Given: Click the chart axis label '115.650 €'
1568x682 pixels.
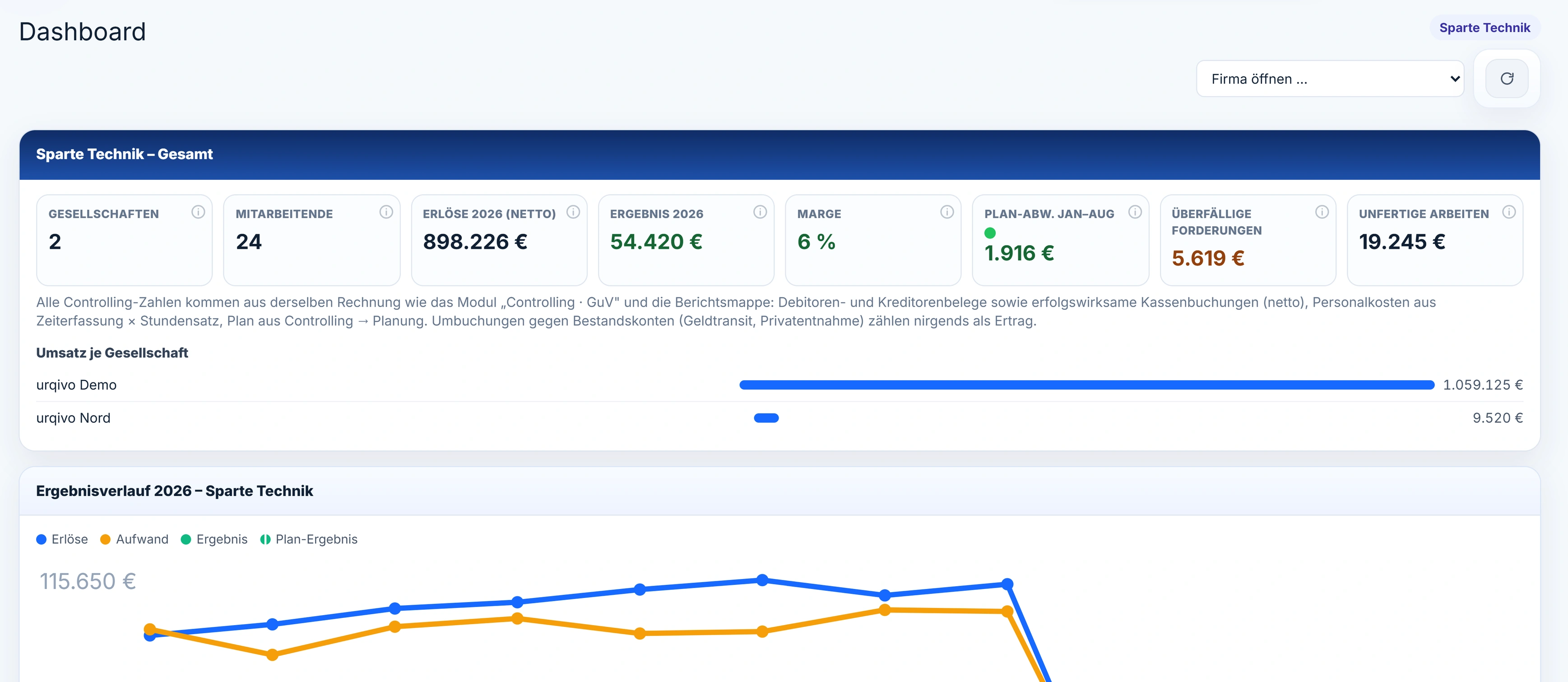Looking at the screenshot, I should point(88,581).
